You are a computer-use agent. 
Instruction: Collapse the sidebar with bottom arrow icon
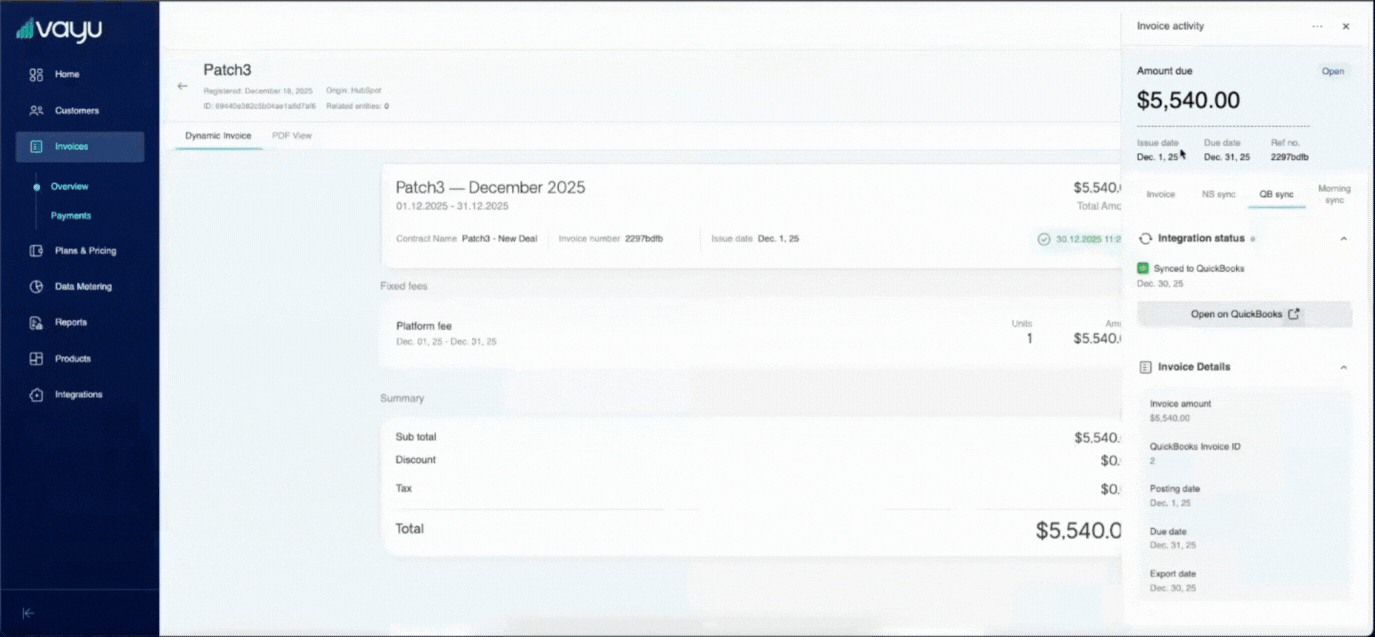pos(28,613)
